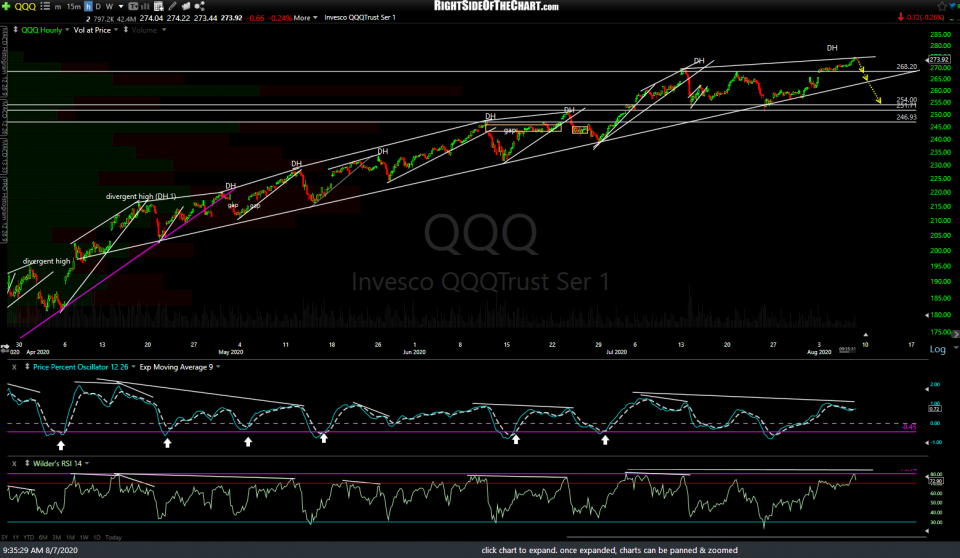Click the bar chart style icon
This screenshot has height=558, width=960.
point(146,7)
